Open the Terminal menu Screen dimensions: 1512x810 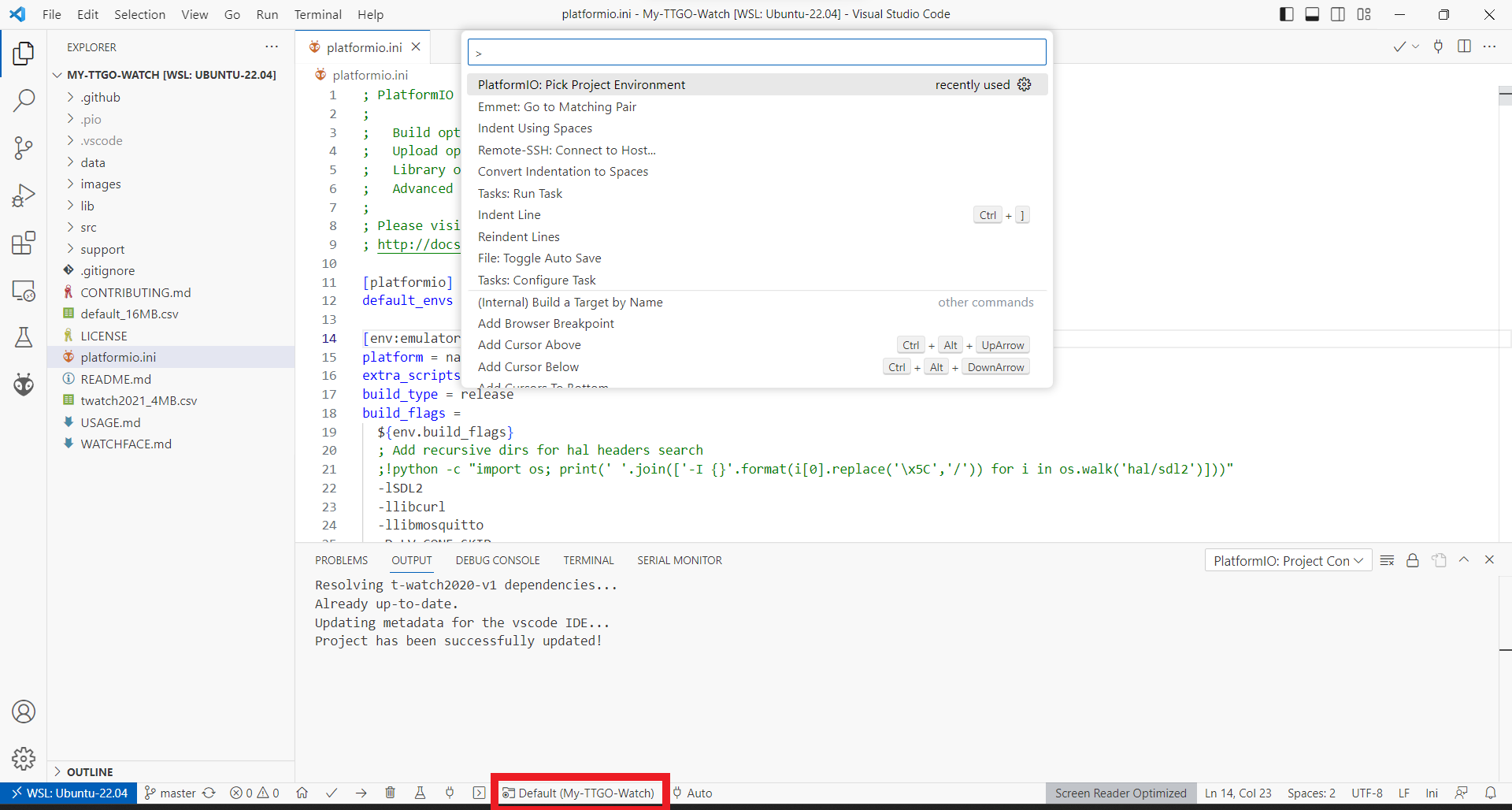(x=317, y=14)
